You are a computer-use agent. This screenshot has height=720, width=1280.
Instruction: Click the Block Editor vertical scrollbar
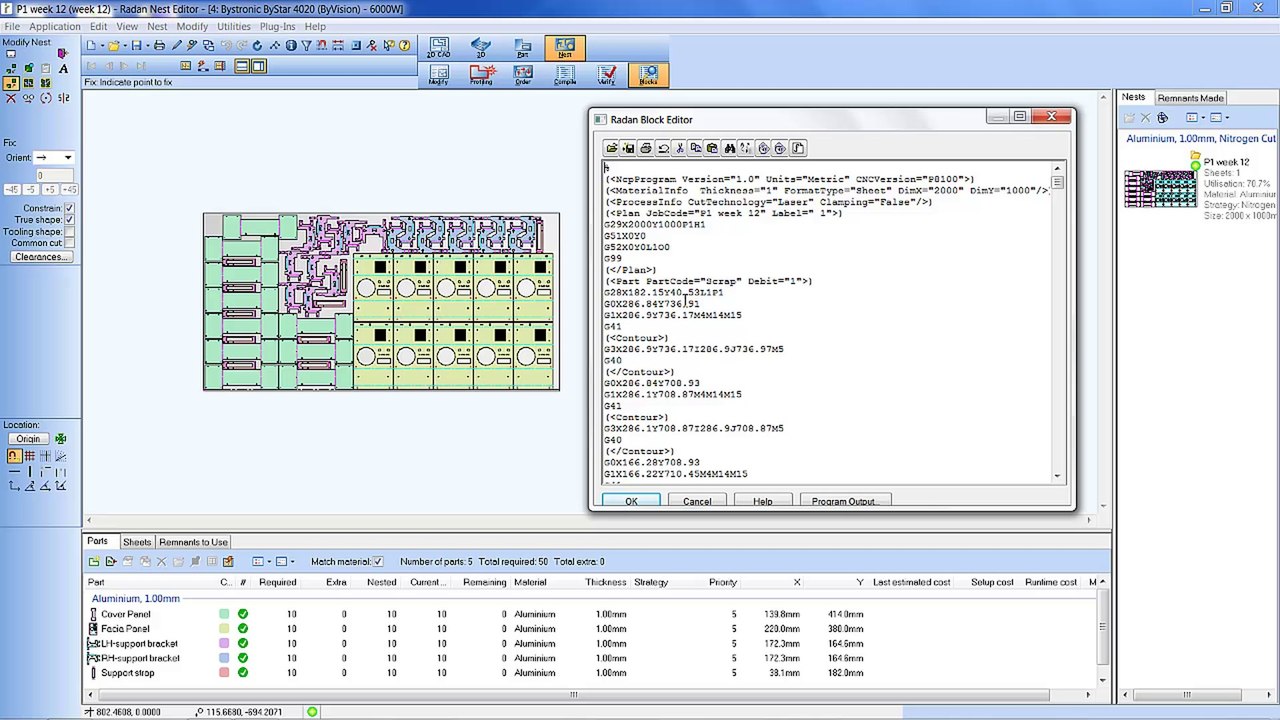click(1057, 320)
